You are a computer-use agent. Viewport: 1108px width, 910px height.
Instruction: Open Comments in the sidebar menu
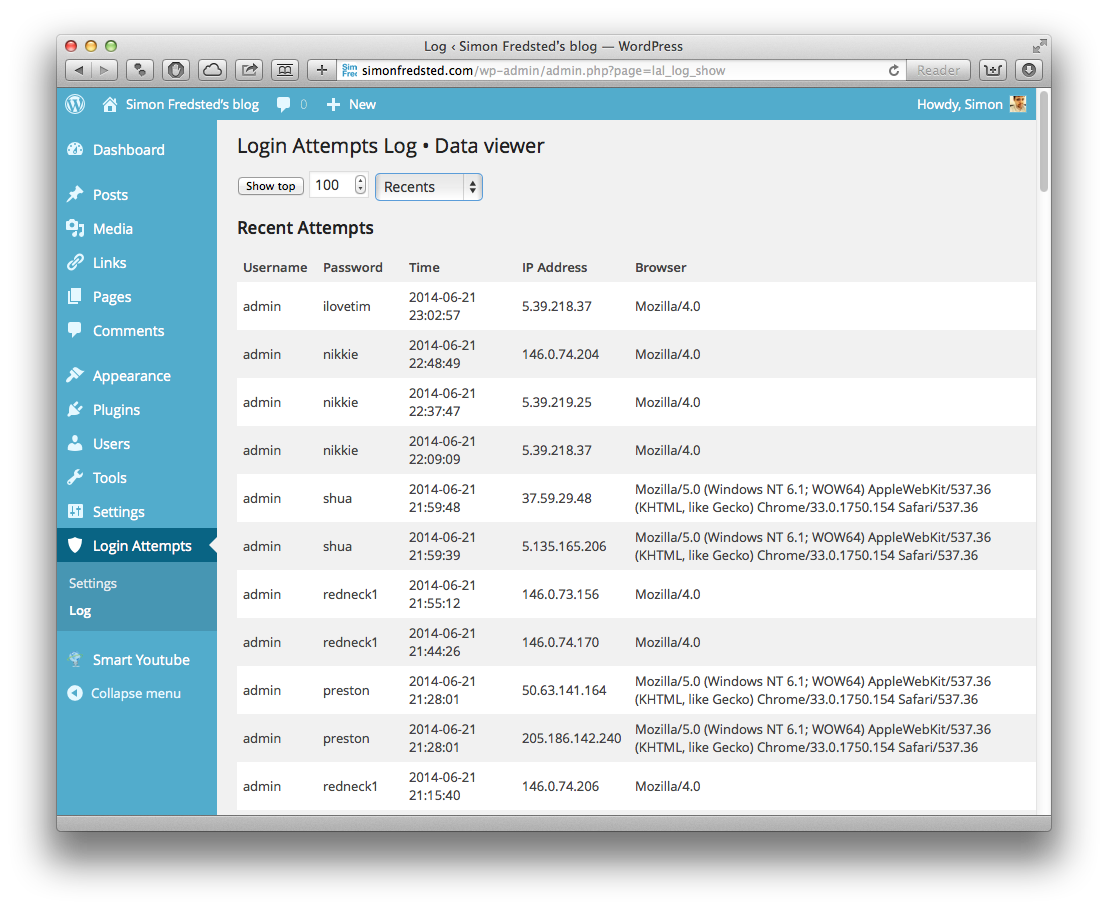tap(128, 331)
